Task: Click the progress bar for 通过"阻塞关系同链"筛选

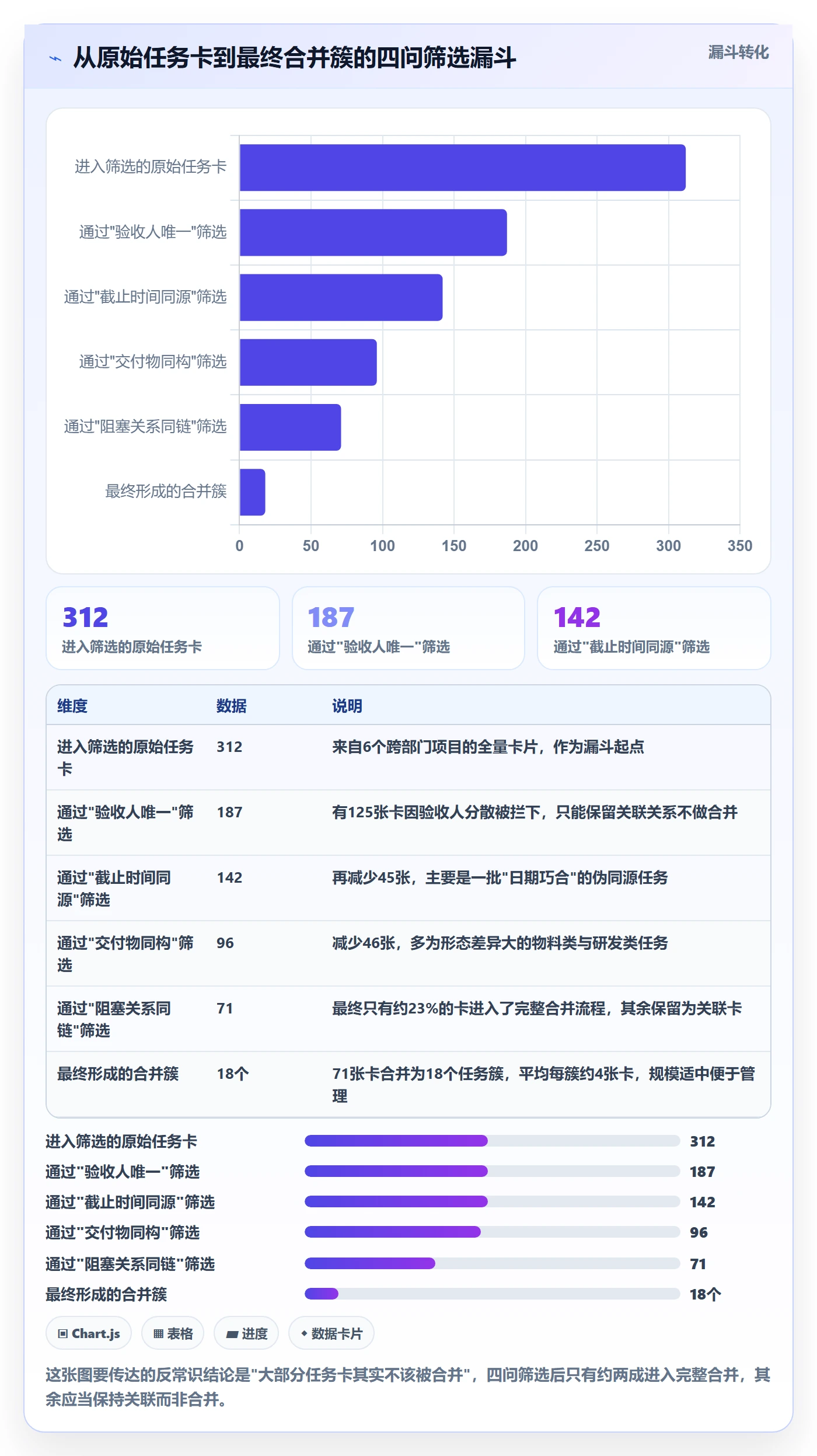Action: click(x=493, y=1263)
